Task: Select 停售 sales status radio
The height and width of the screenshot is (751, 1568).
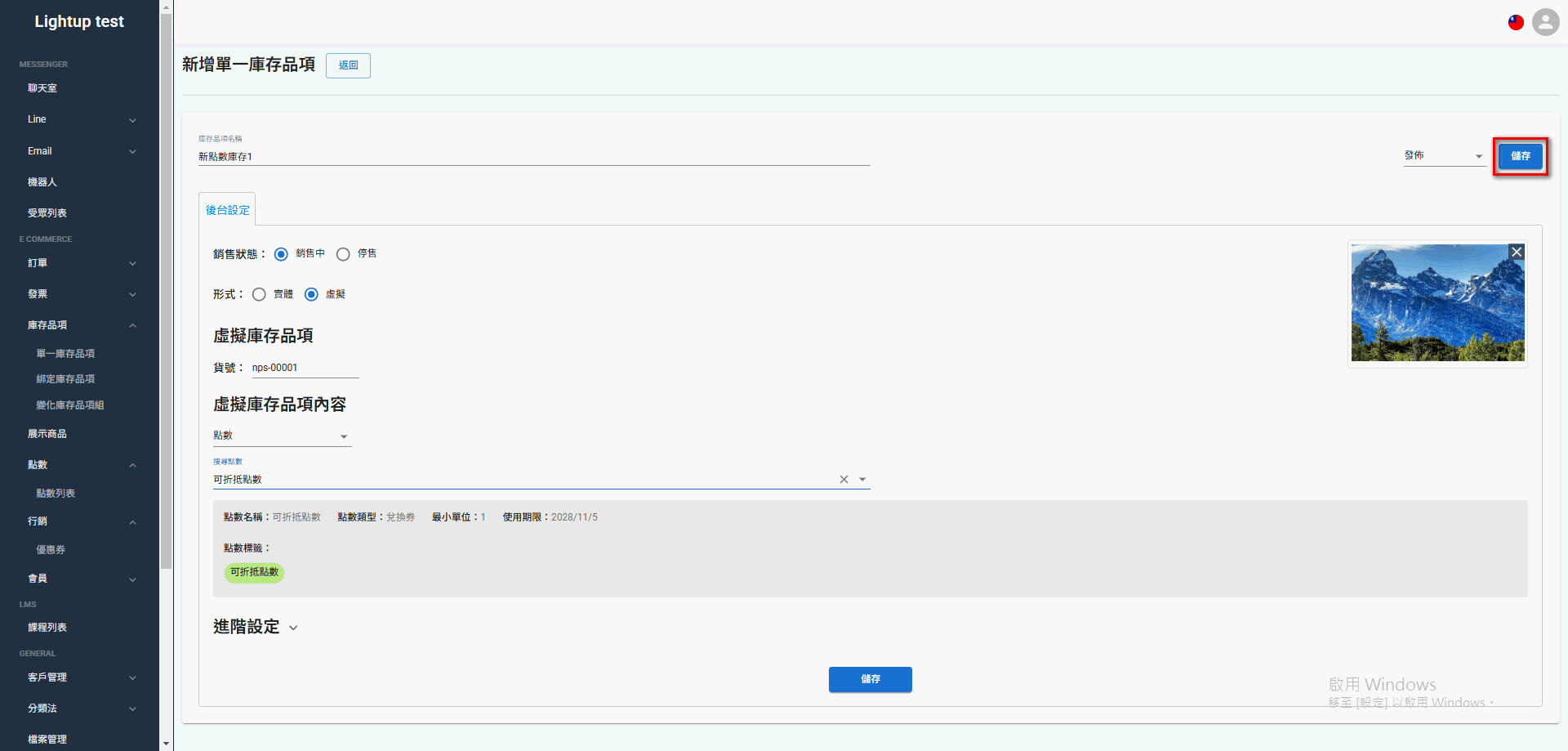Action: point(343,254)
